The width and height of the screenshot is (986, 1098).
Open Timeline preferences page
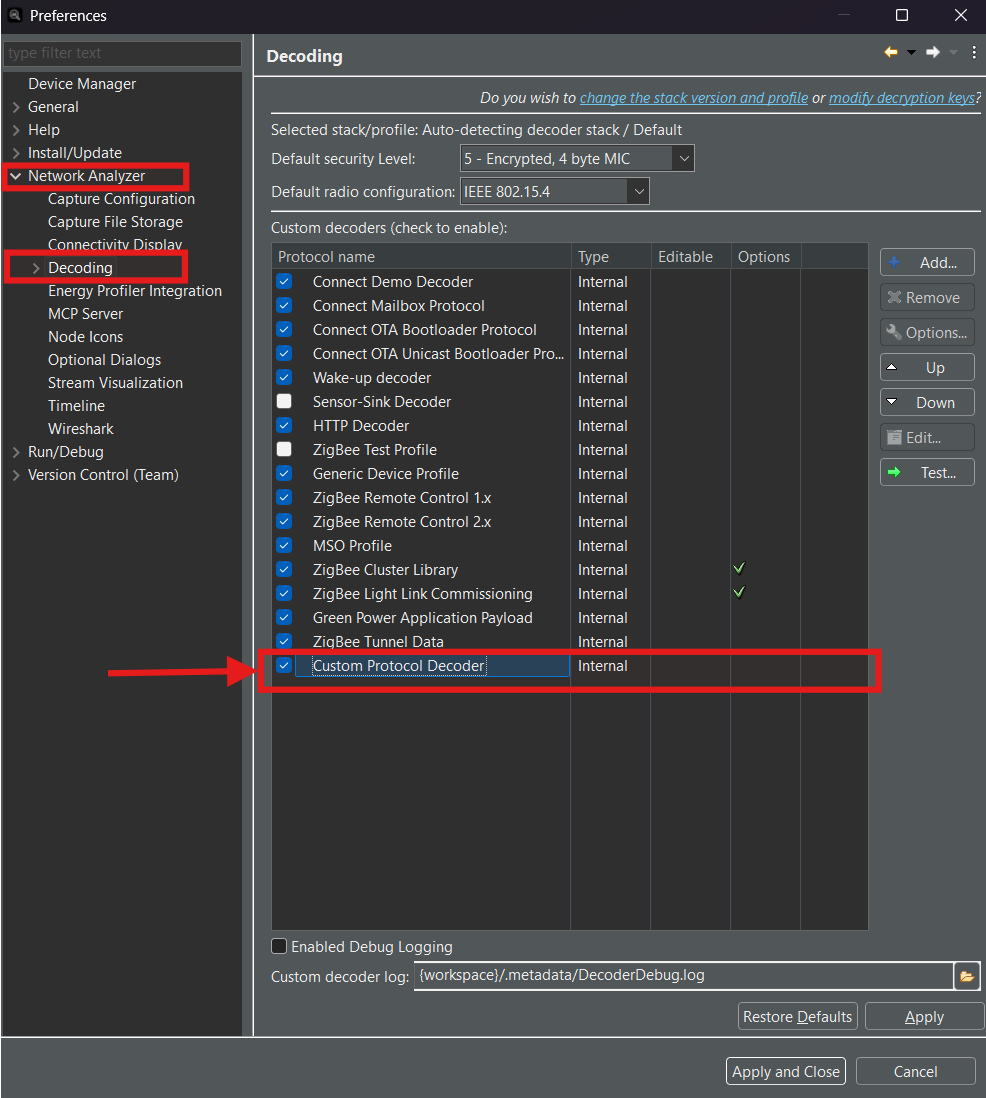pyautogui.click(x=76, y=406)
